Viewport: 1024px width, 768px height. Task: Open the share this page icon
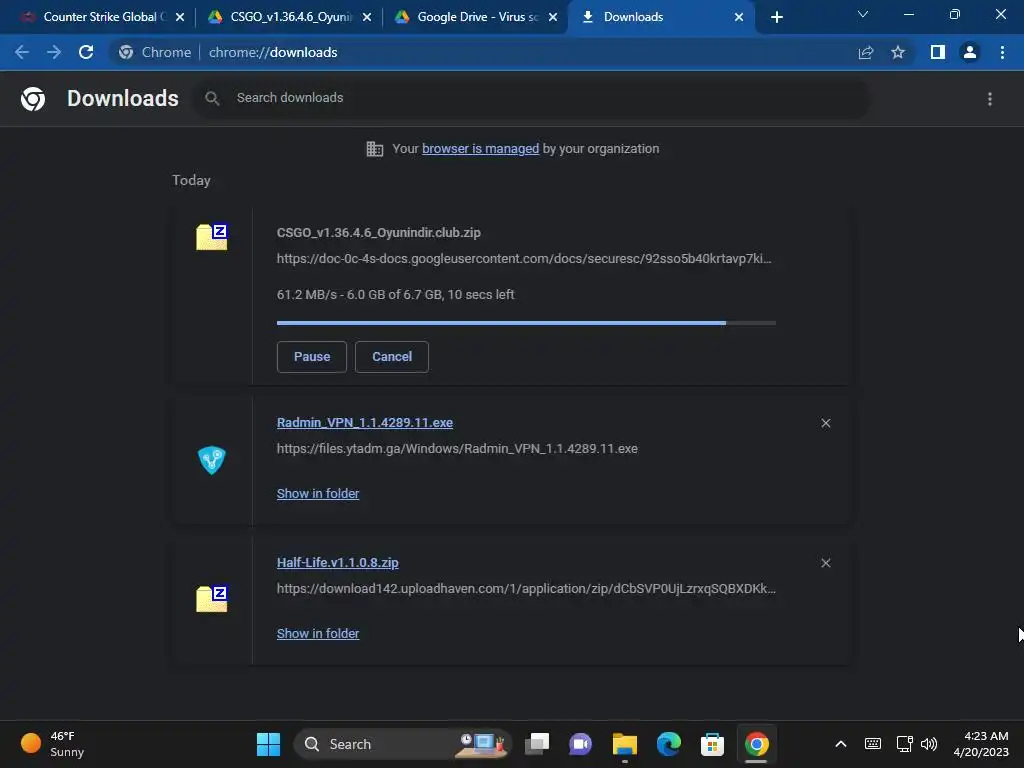coord(866,52)
